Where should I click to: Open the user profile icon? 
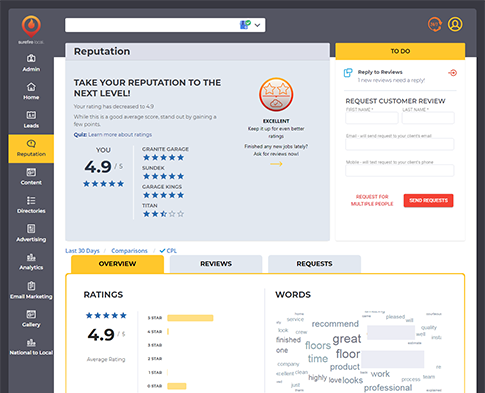455,24
